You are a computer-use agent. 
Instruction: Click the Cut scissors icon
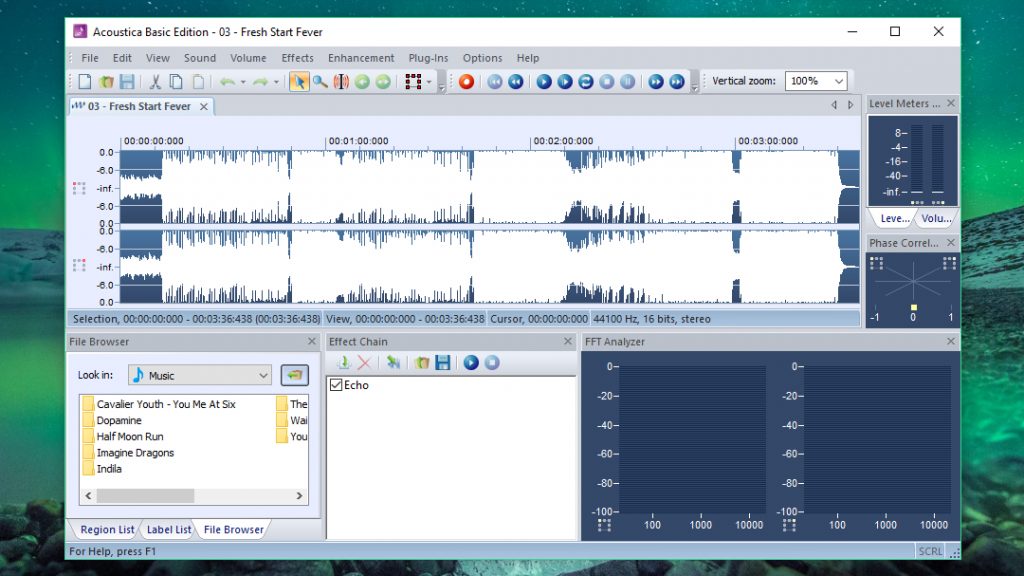click(x=155, y=82)
